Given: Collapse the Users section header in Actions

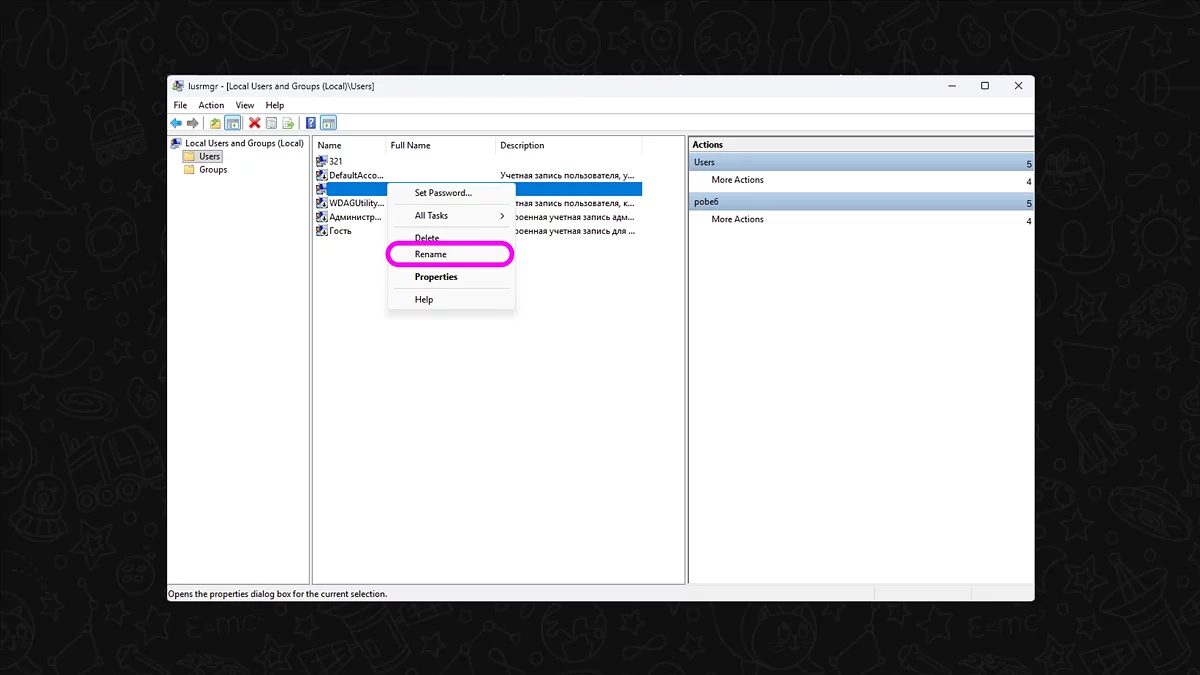Looking at the screenshot, I should (x=860, y=162).
